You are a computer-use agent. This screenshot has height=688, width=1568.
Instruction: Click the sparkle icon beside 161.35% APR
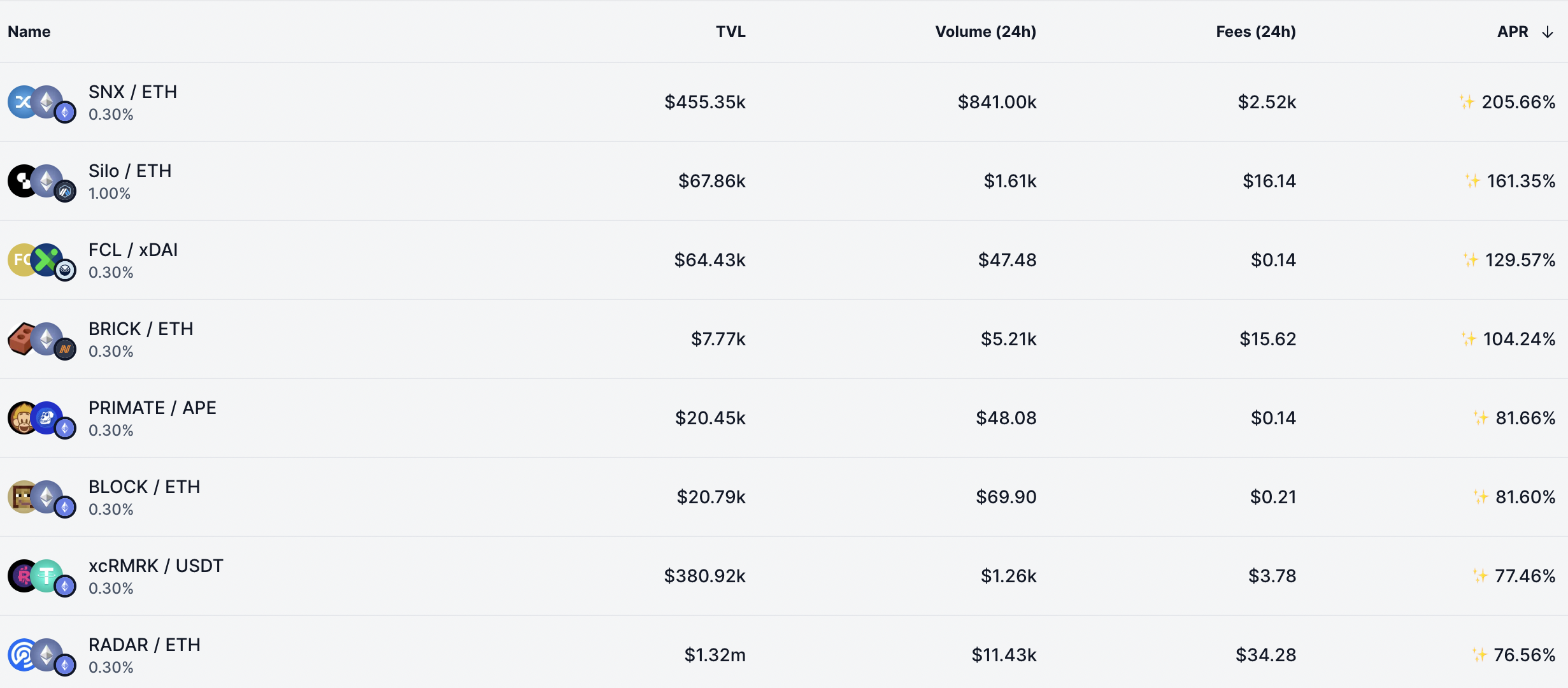pyautogui.click(x=1472, y=180)
